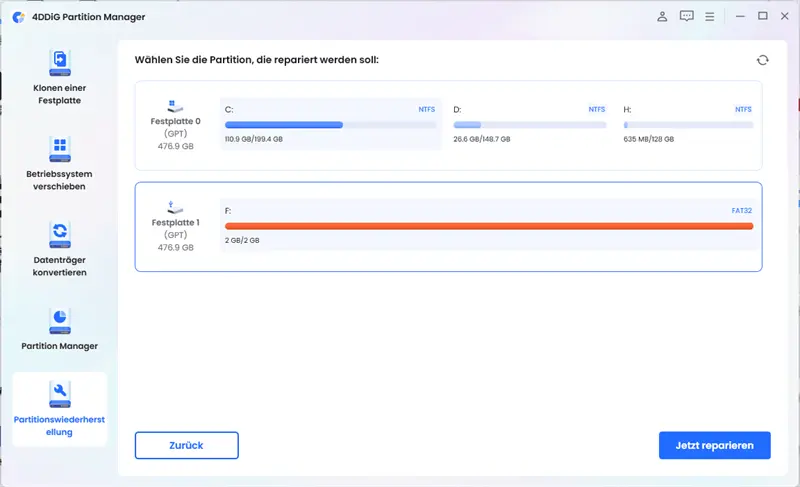Go back with the Zurück button
The image size is (800, 487).
click(x=187, y=445)
